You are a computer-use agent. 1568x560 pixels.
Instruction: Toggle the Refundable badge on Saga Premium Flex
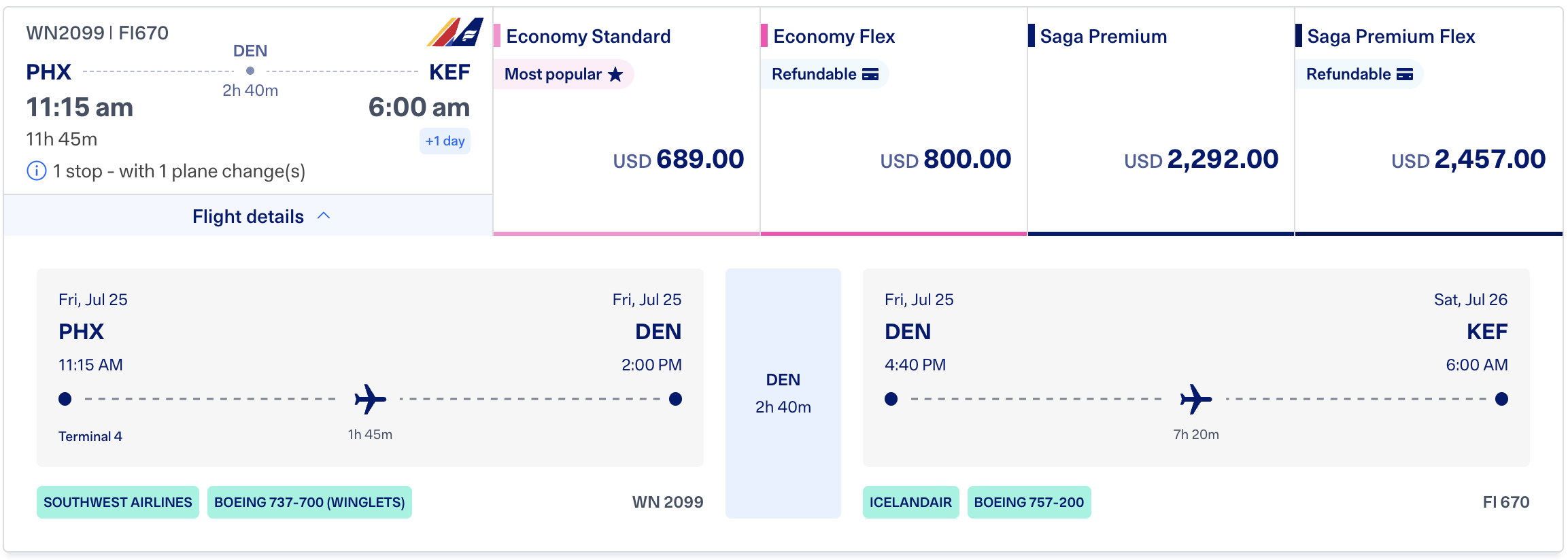click(x=1357, y=74)
